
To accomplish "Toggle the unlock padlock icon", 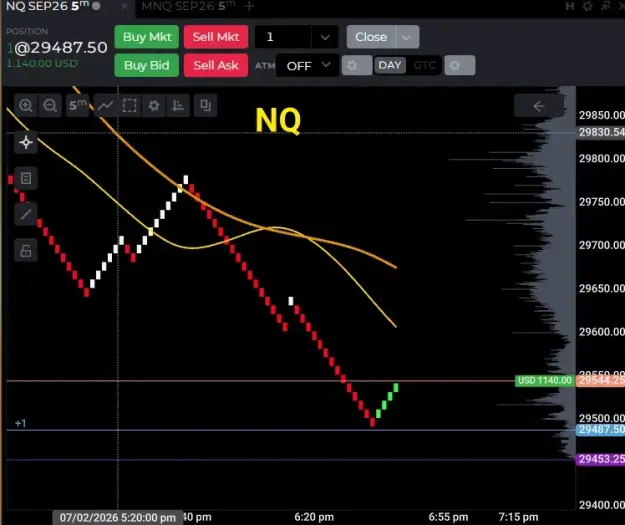I will point(26,250).
